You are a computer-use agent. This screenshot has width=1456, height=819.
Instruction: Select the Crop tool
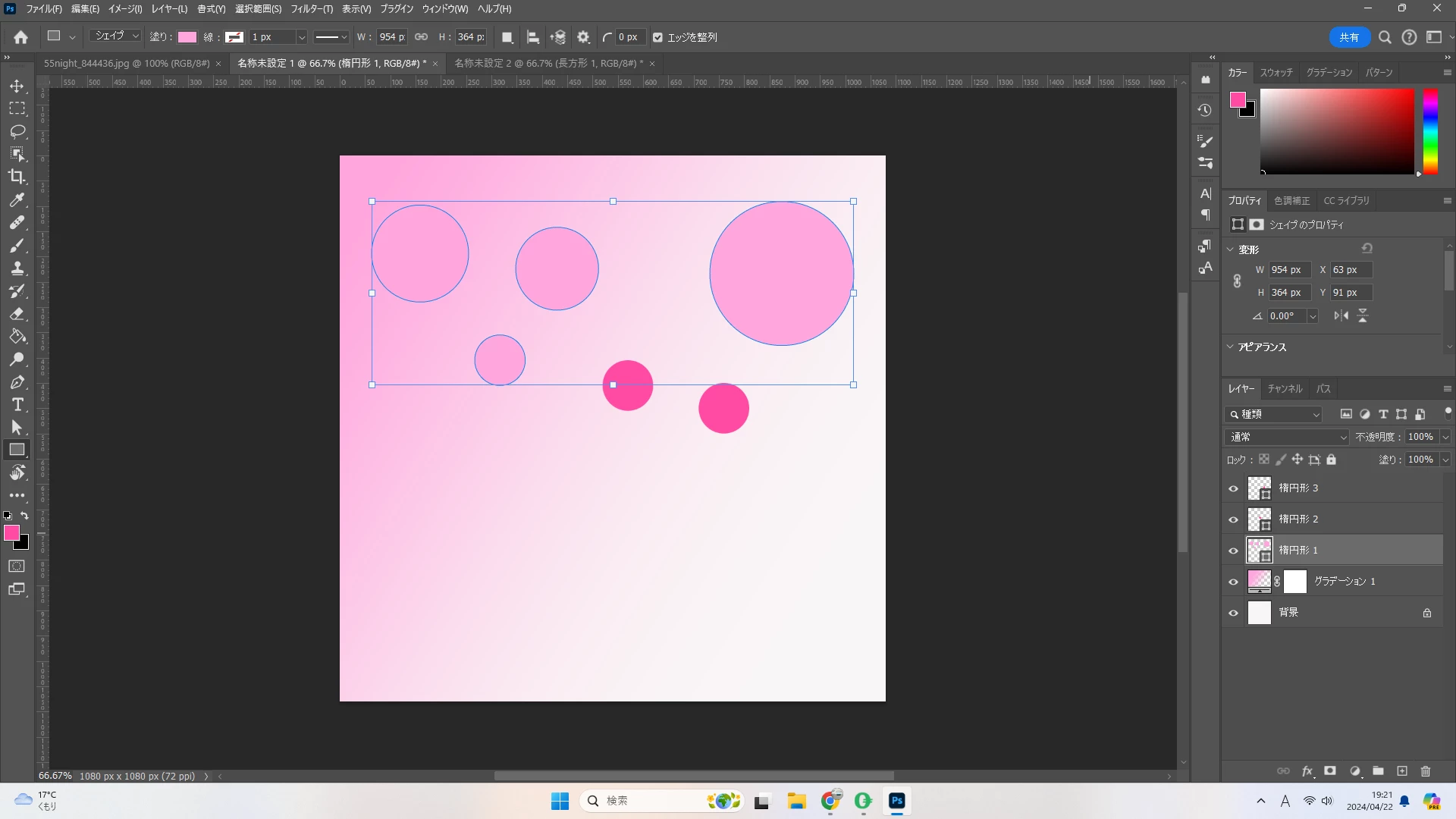point(17,177)
